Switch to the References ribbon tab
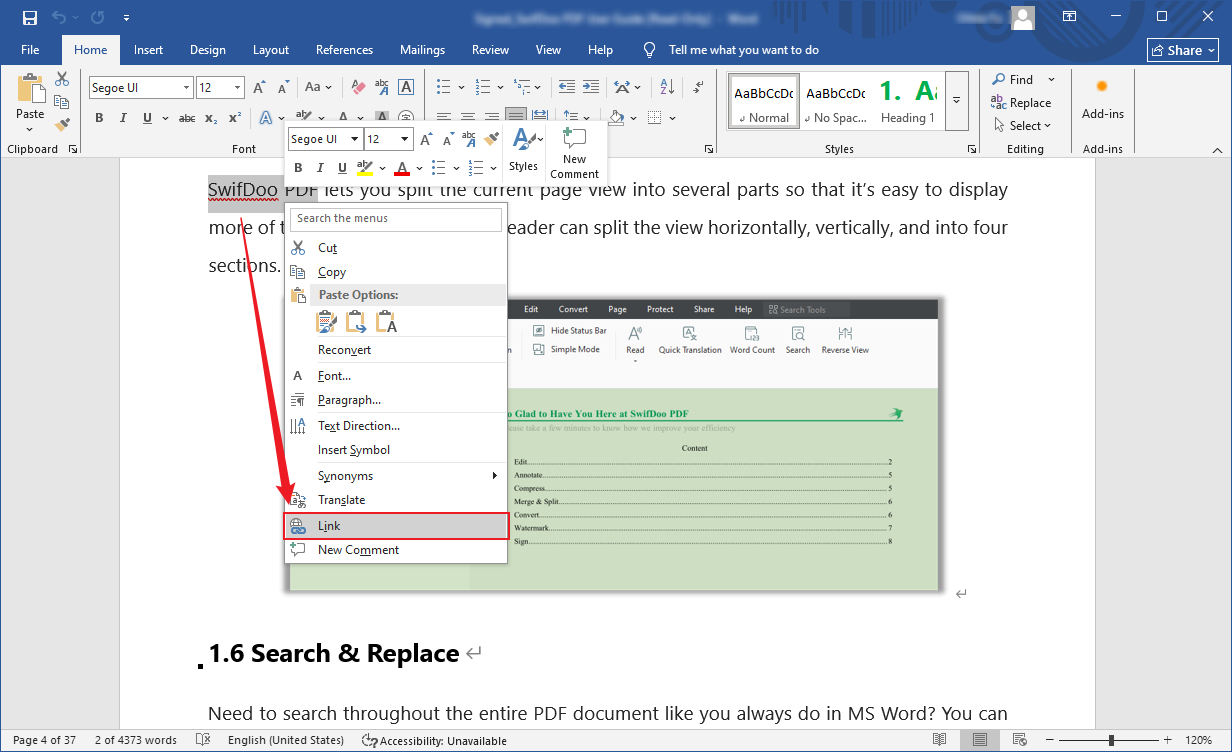 tap(344, 49)
